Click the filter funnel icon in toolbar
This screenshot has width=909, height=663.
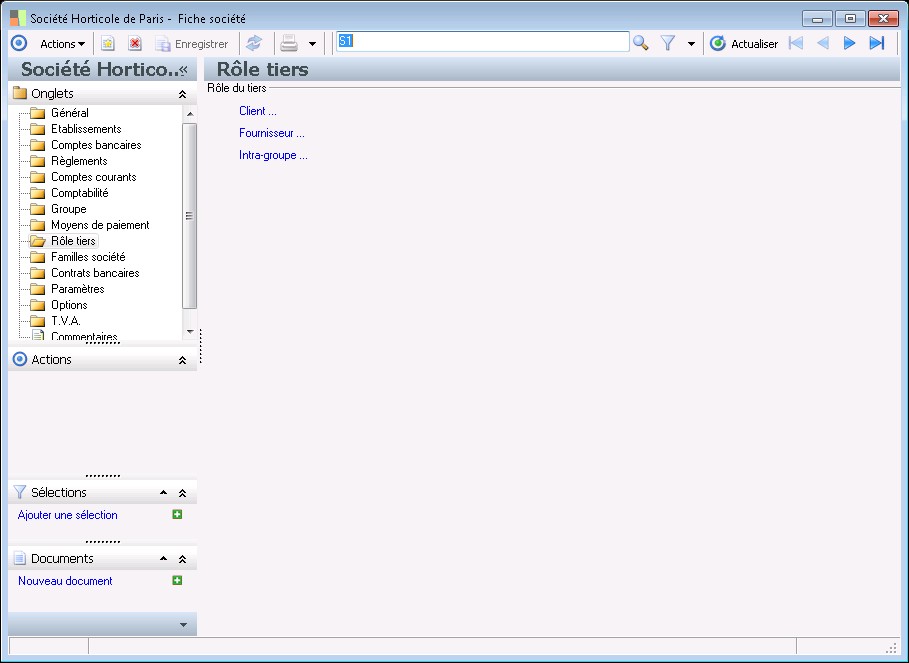[x=668, y=43]
